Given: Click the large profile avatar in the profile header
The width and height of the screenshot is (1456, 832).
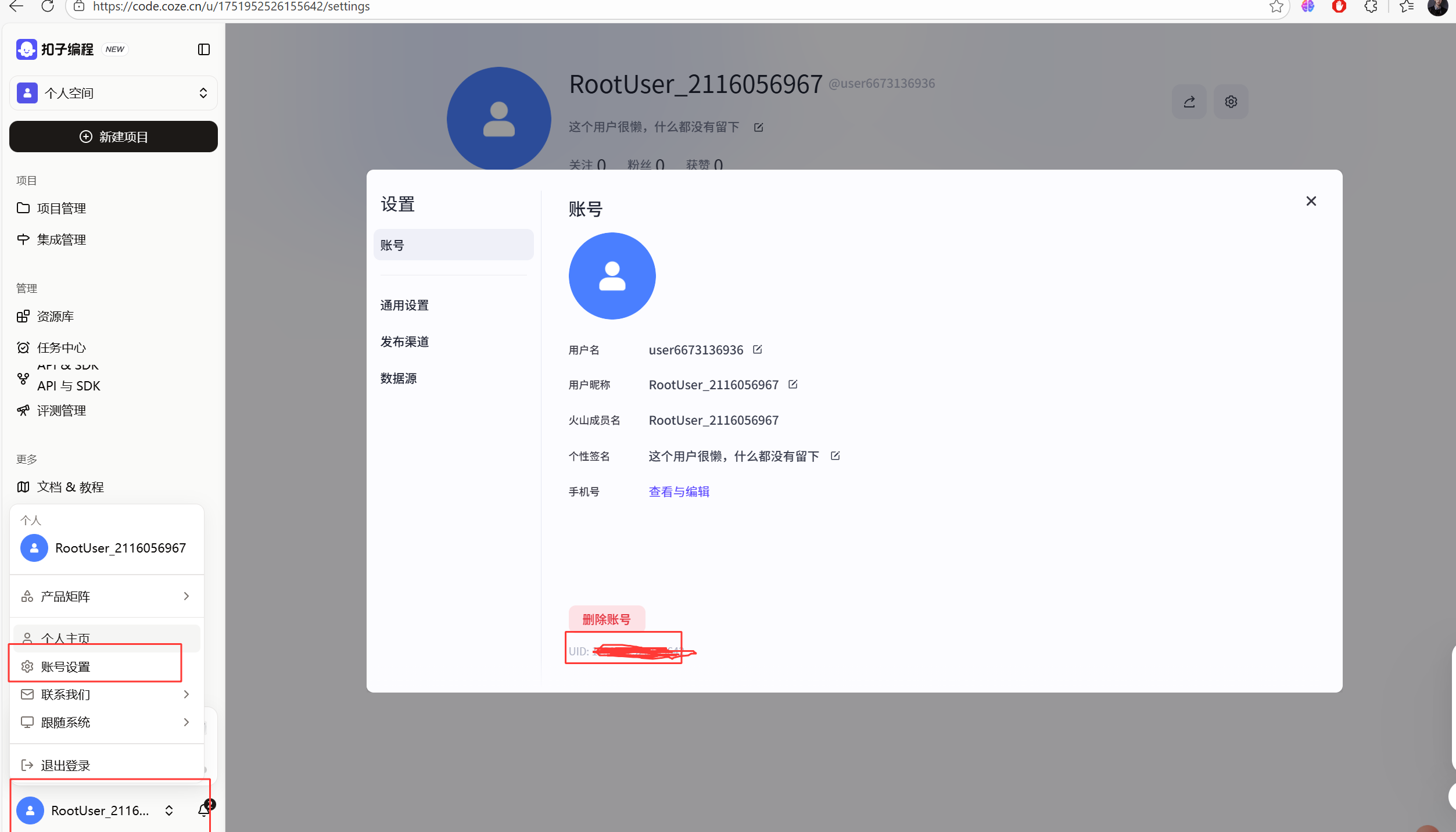Looking at the screenshot, I should click(499, 119).
